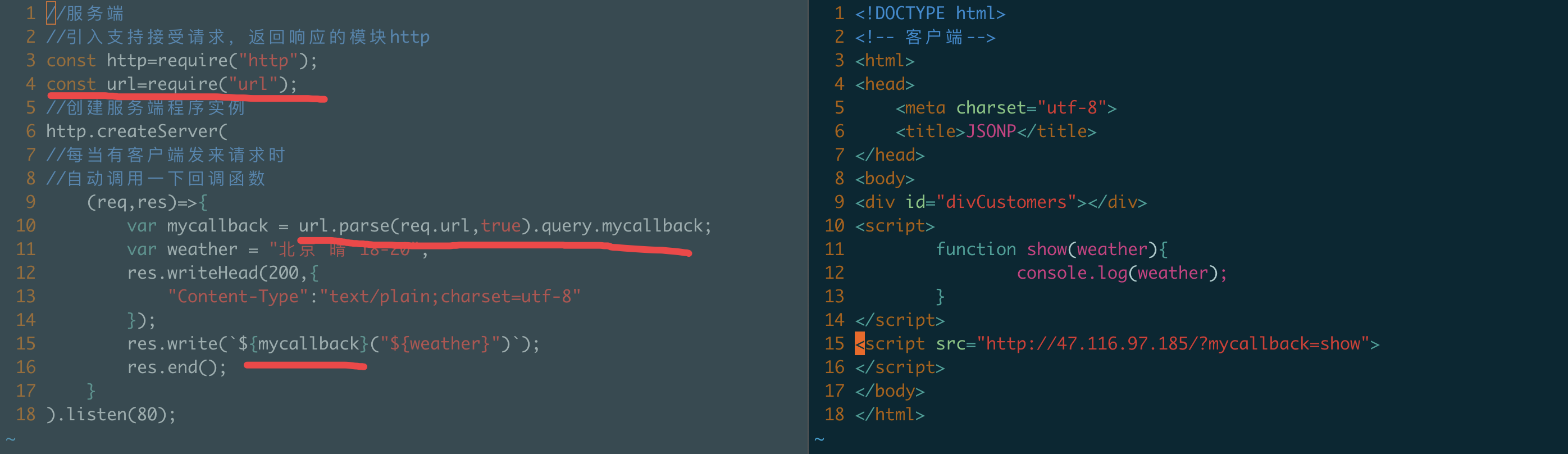Click the '</head>' closing tag
The image size is (1568, 454).
[x=890, y=156]
